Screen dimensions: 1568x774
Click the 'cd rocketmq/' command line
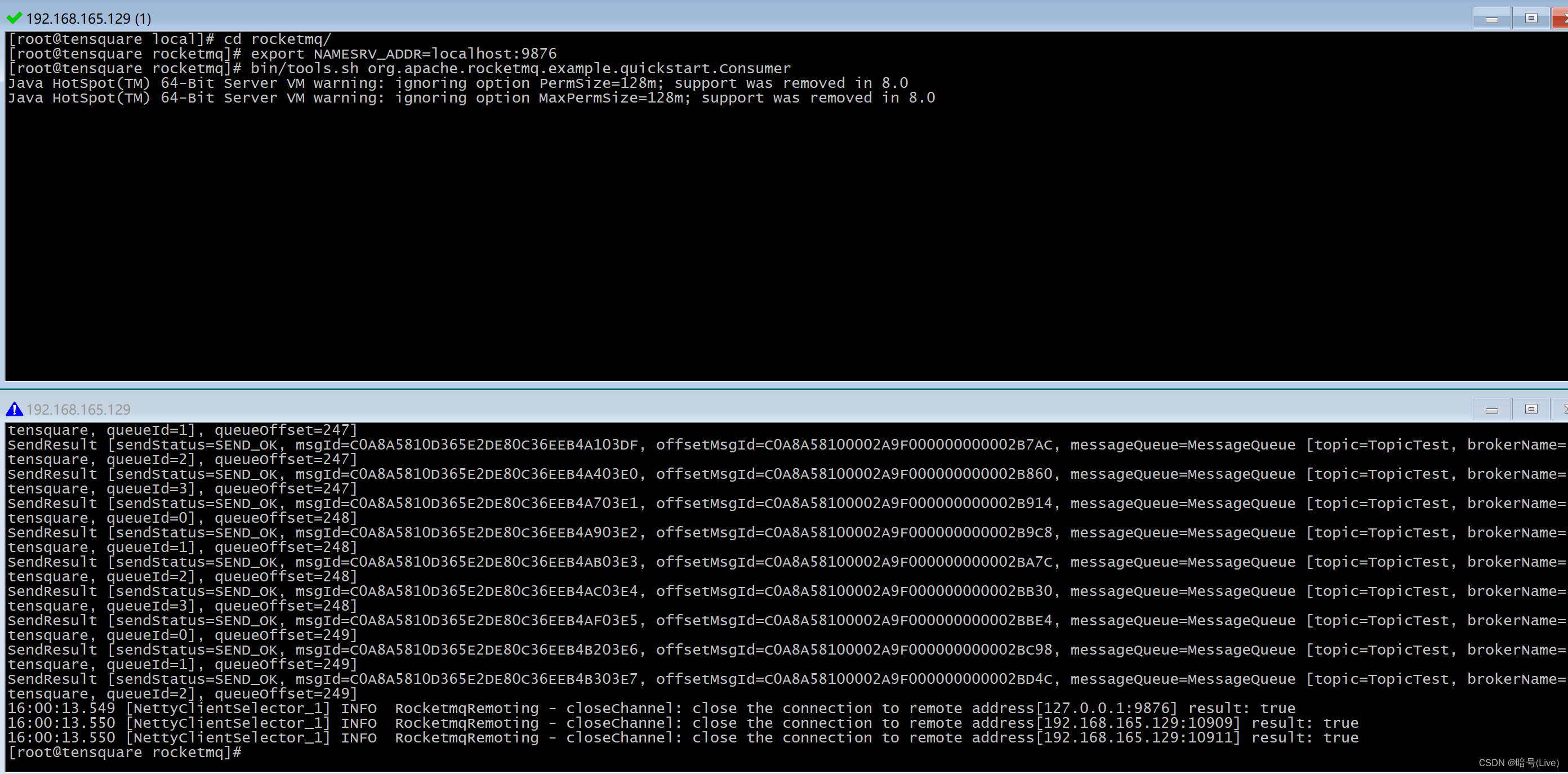pos(278,39)
